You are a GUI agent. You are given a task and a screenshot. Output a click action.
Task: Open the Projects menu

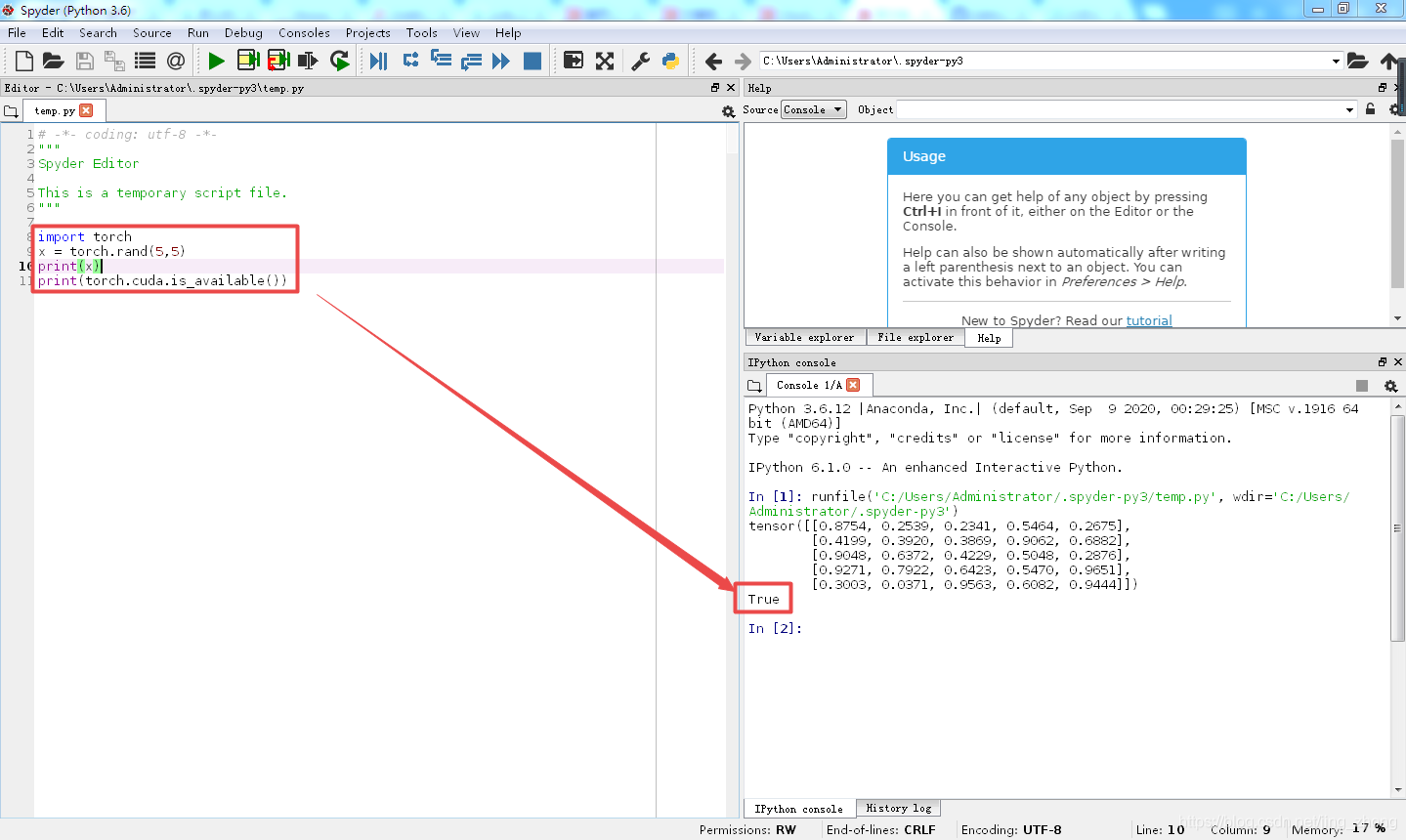coord(367,32)
